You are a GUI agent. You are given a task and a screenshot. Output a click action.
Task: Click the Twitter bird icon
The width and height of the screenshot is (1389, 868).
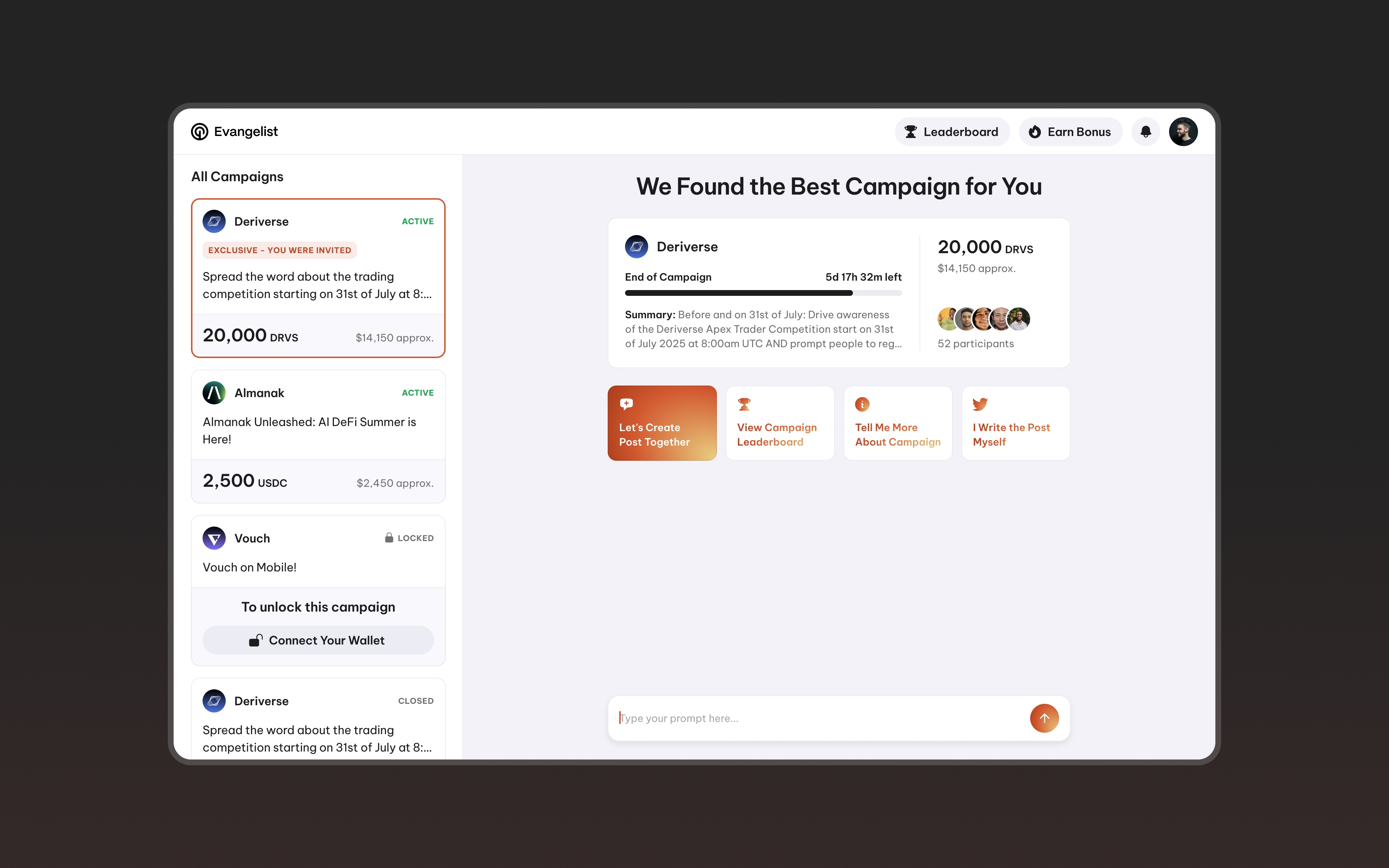click(980, 404)
